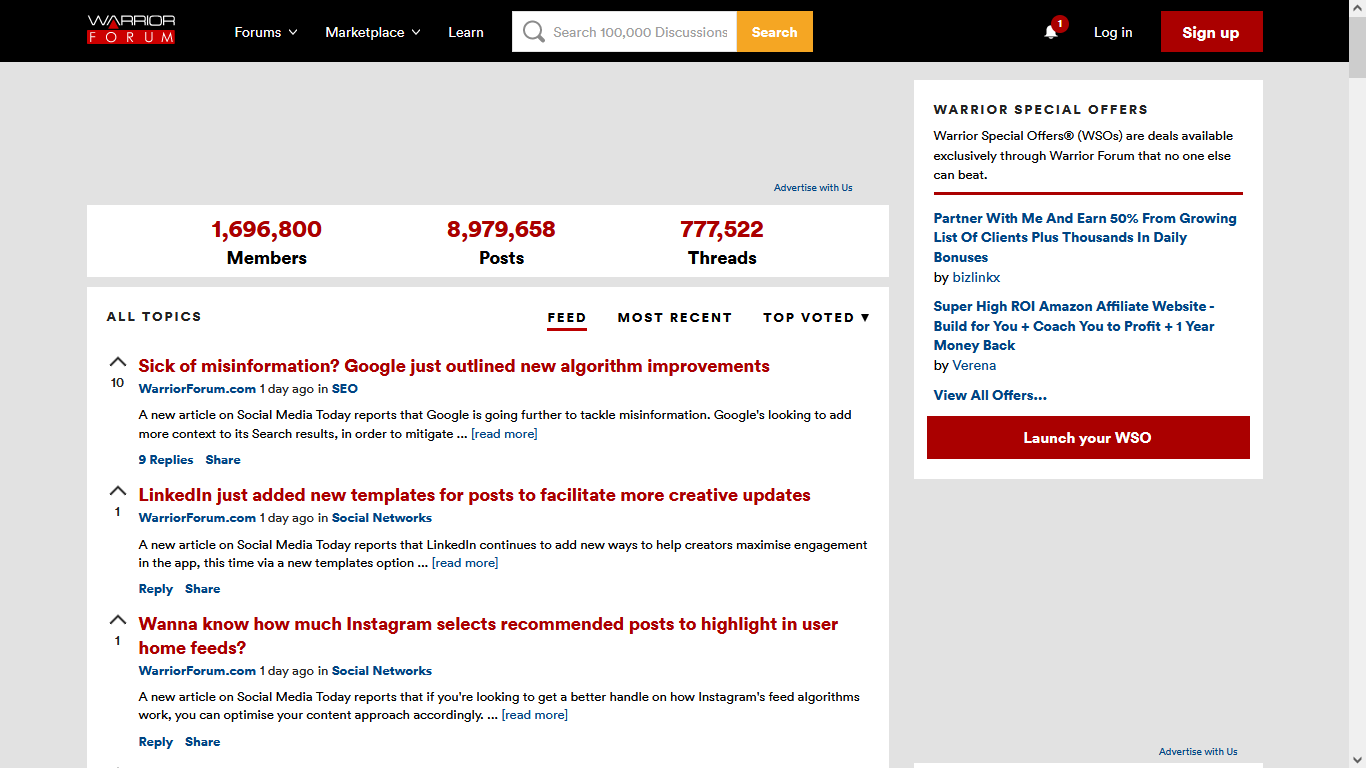1366x768 pixels.
Task: Reply to the LinkedIn templates post
Action: (156, 589)
